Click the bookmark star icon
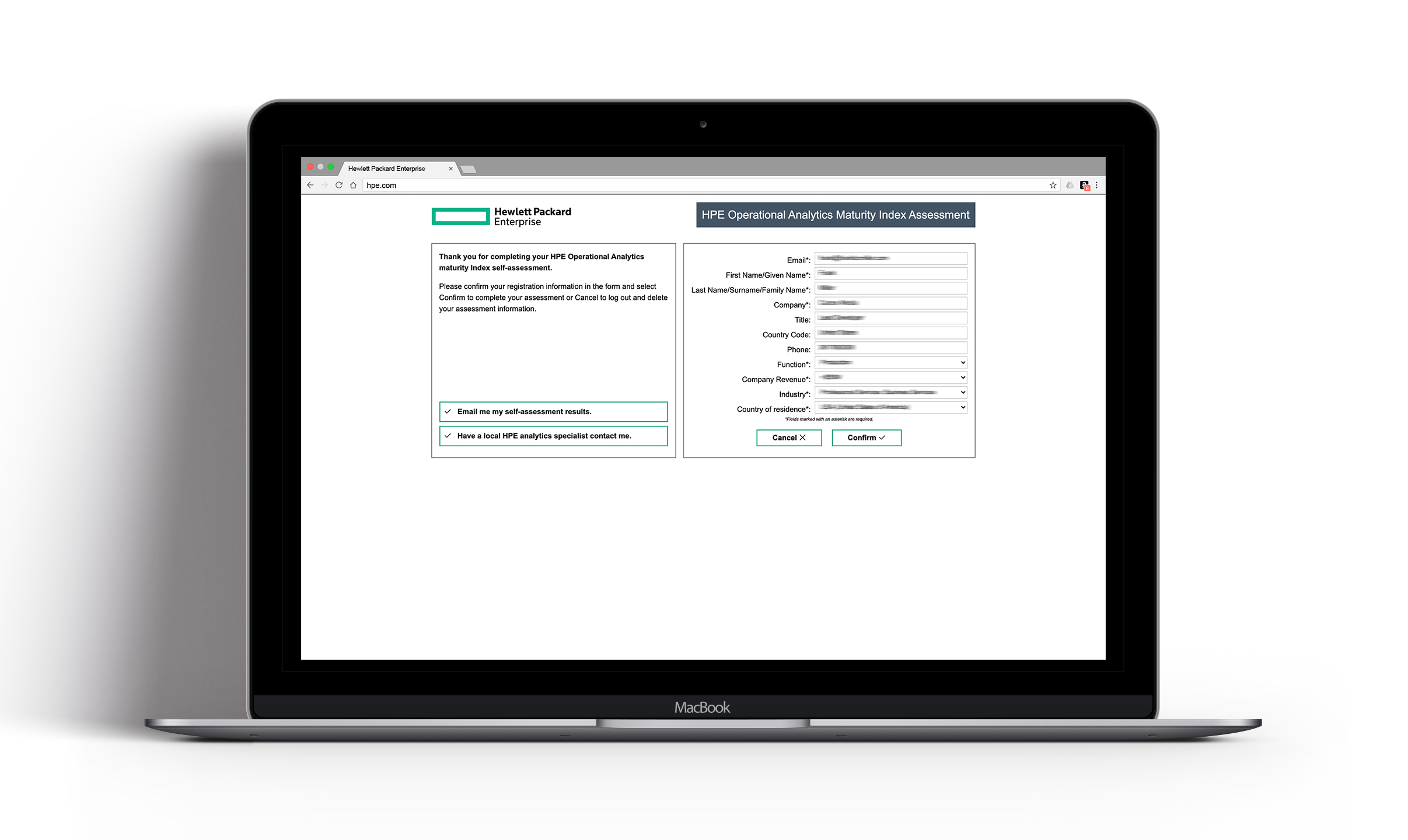The width and height of the screenshot is (1408, 840). point(1052,186)
